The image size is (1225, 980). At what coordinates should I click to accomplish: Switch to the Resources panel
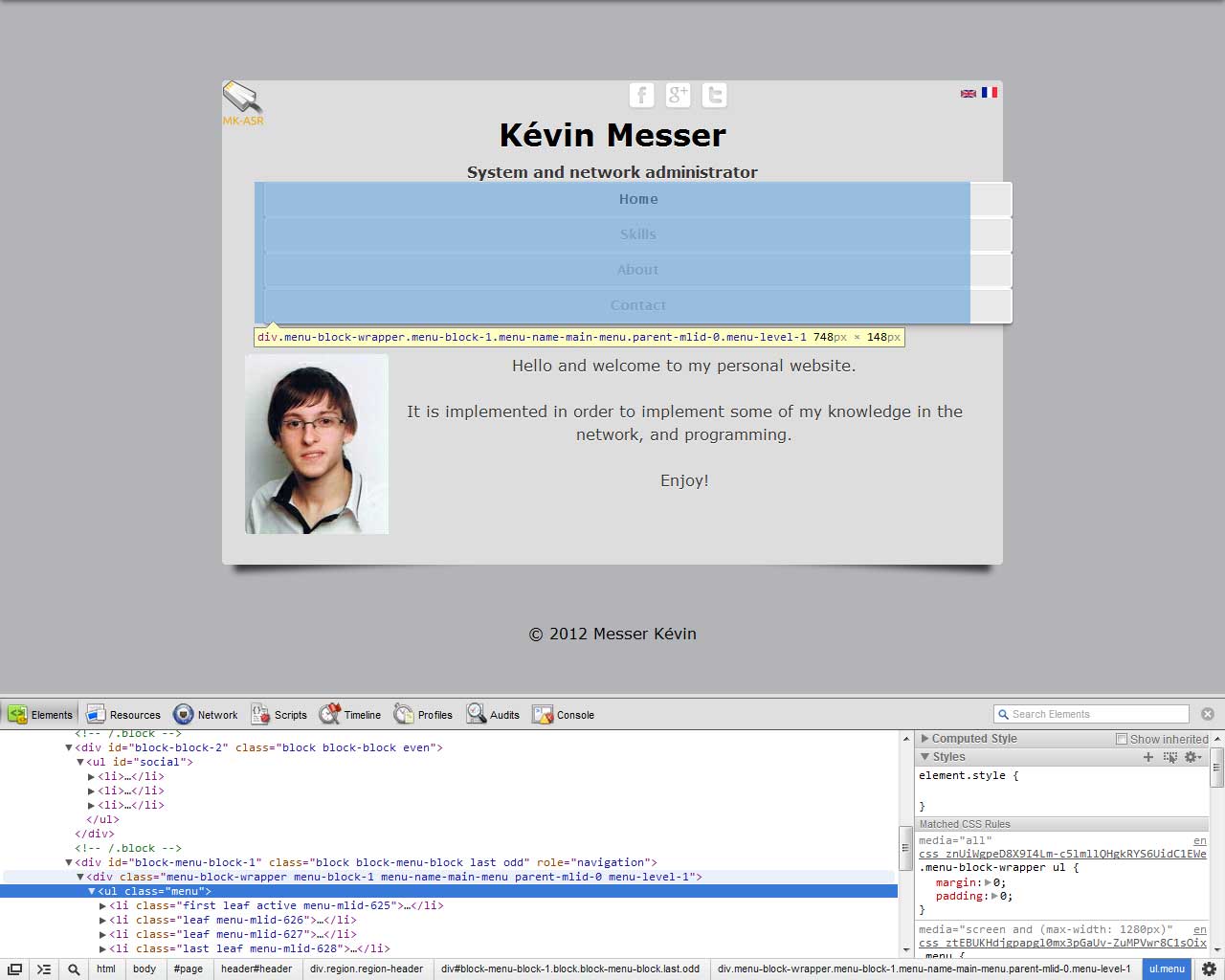123,714
